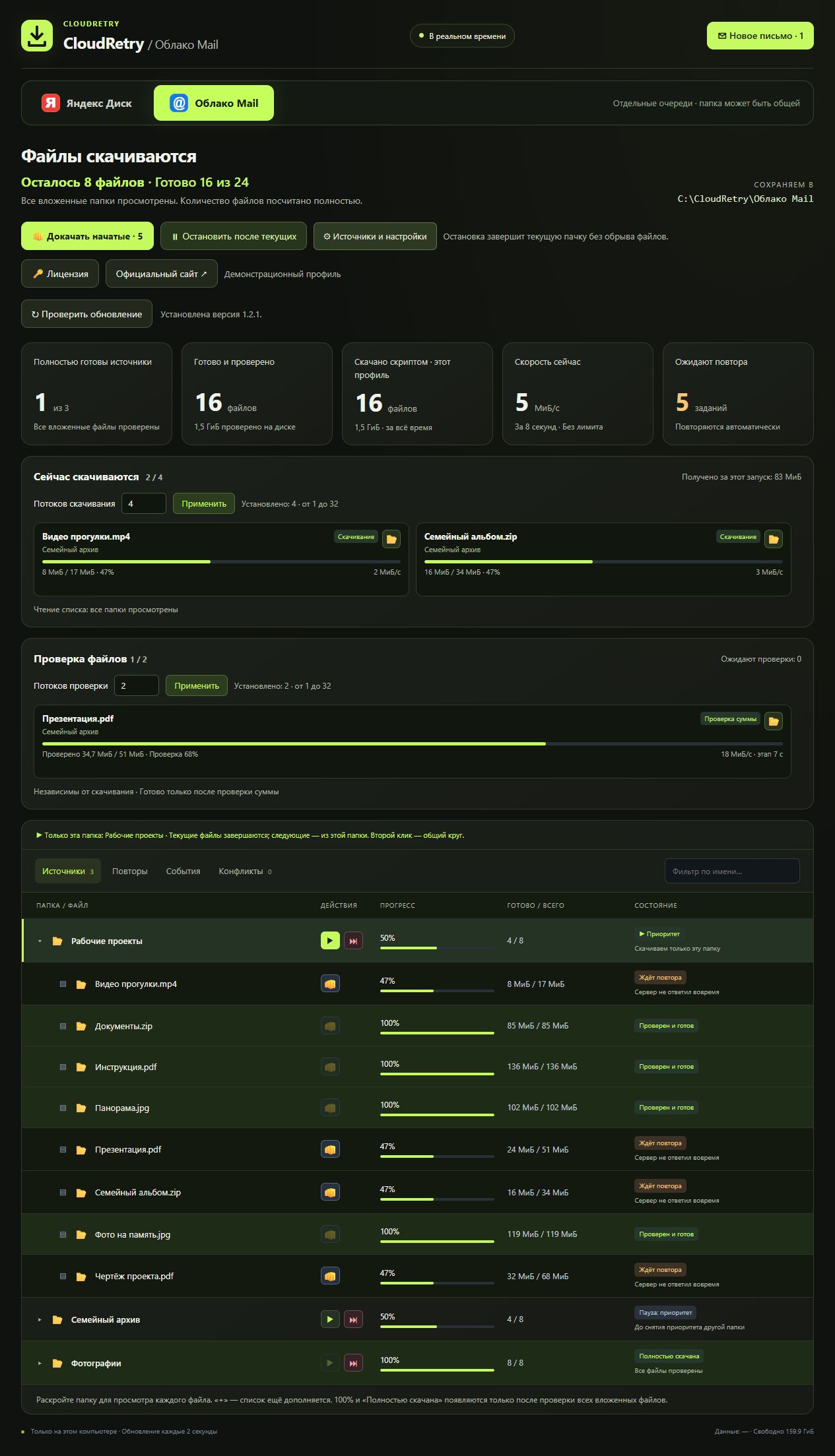Apply the download threads count
The height and width of the screenshot is (1456, 835).
pos(204,503)
